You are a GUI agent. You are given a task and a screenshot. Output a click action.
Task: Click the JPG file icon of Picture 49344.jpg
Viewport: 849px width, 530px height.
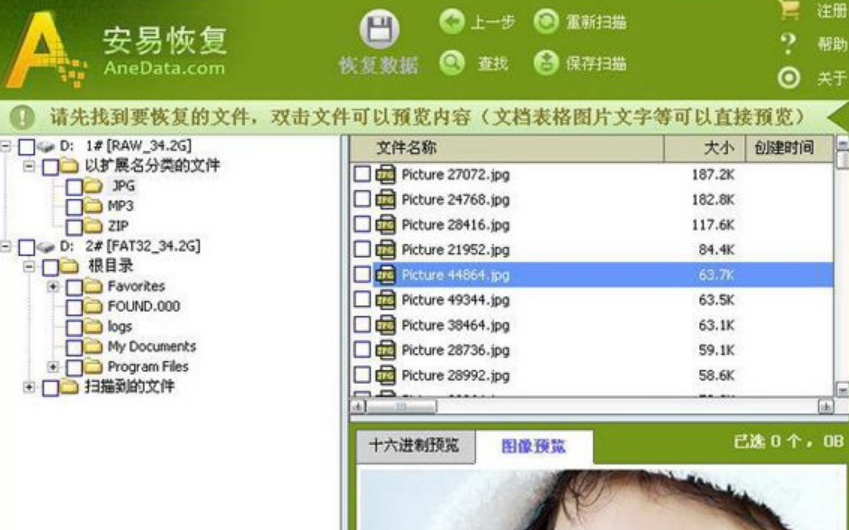[x=386, y=299]
